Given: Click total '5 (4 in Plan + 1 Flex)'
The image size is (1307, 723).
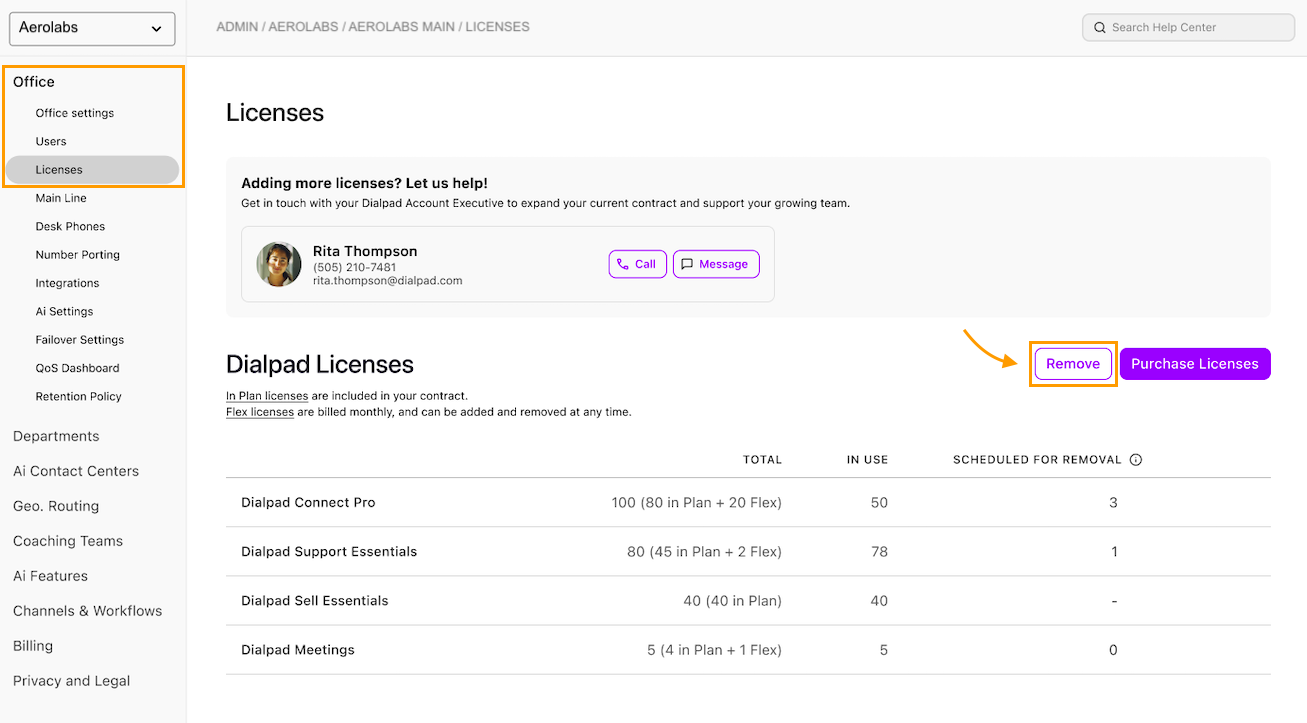Looking at the screenshot, I should 715,650.
